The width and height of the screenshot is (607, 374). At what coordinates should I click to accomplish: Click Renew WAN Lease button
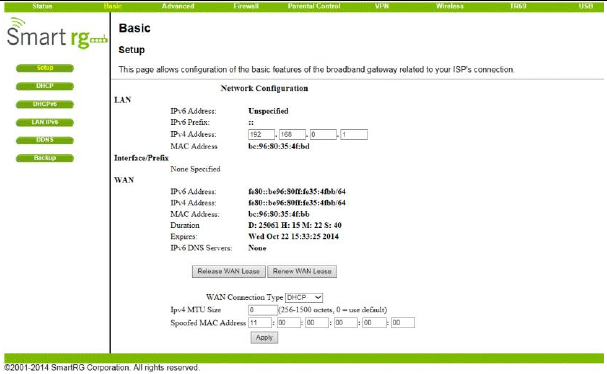(302, 271)
